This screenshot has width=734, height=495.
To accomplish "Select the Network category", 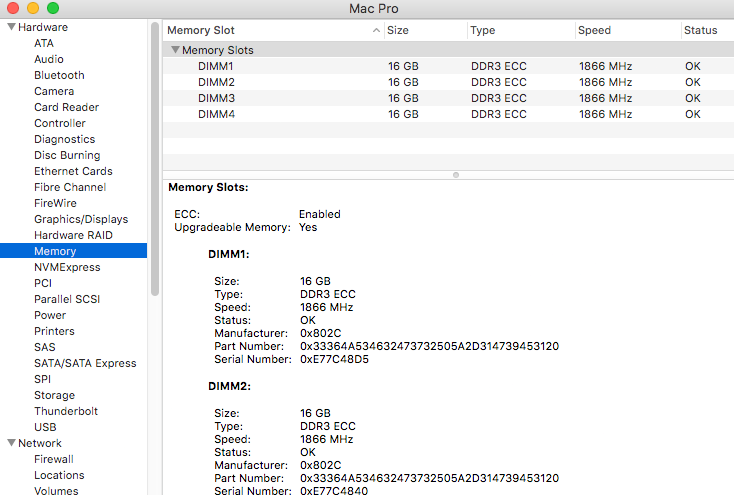I will pyautogui.click(x=40, y=443).
